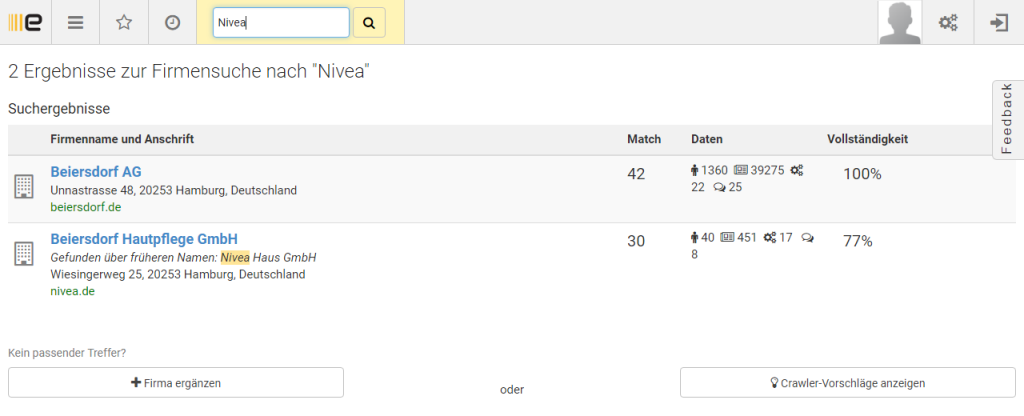This screenshot has width=1024, height=416.
Task: Visit beiersdorf.de website link
Action: click(86, 207)
